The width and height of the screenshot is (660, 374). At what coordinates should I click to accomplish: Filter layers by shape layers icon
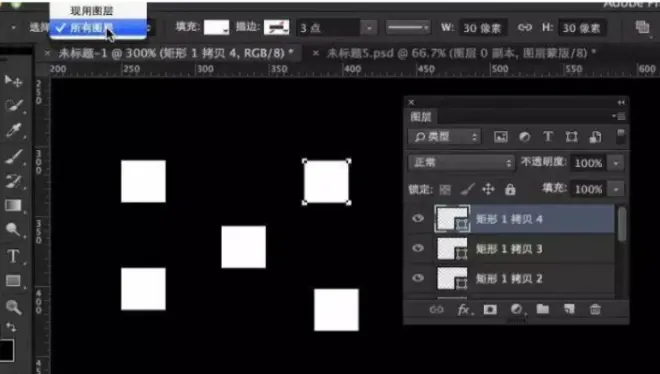coord(571,137)
